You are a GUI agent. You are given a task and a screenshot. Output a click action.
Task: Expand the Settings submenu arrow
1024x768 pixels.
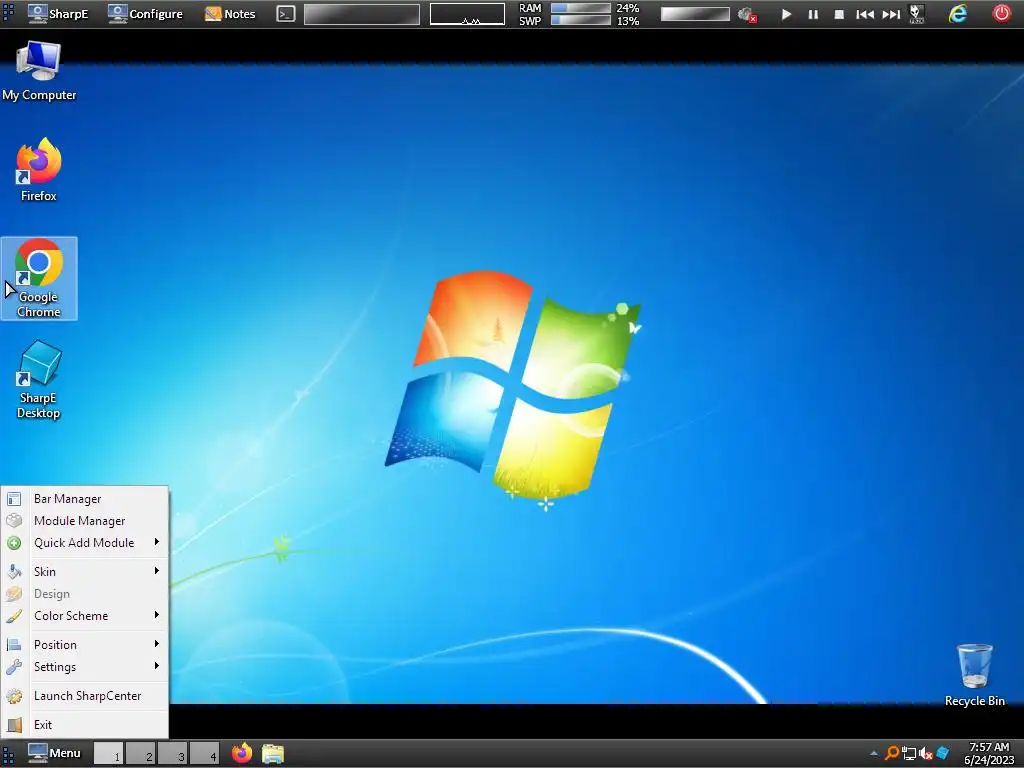click(157, 666)
